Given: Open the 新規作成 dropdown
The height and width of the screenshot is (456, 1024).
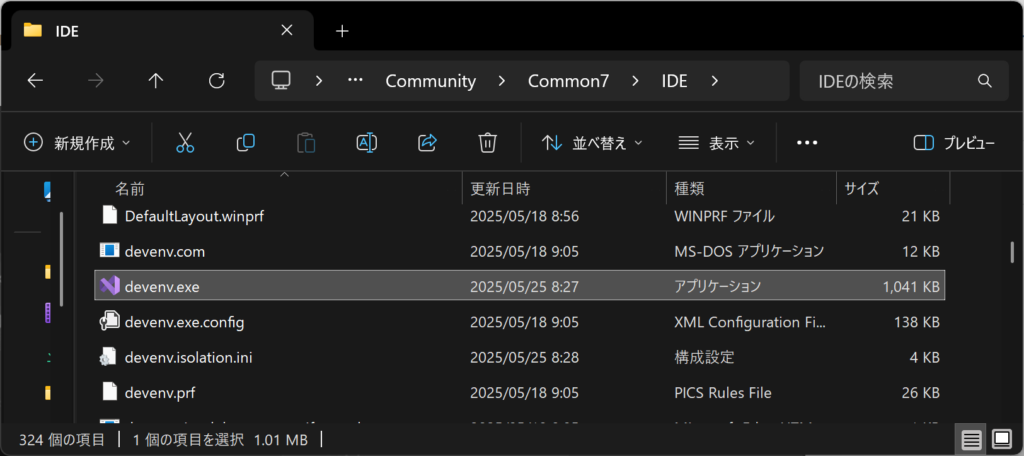Looking at the screenshot, I should pyautogui.click(x=77, y=142).
